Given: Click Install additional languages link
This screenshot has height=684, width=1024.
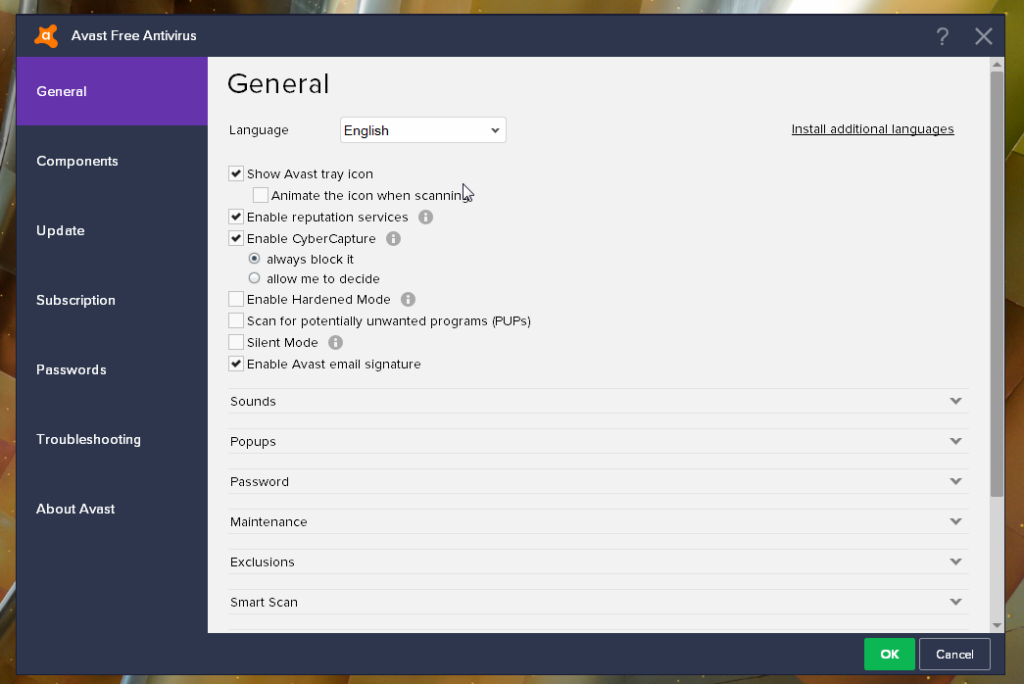Looking at the screenshot, I should click(872, 129).
